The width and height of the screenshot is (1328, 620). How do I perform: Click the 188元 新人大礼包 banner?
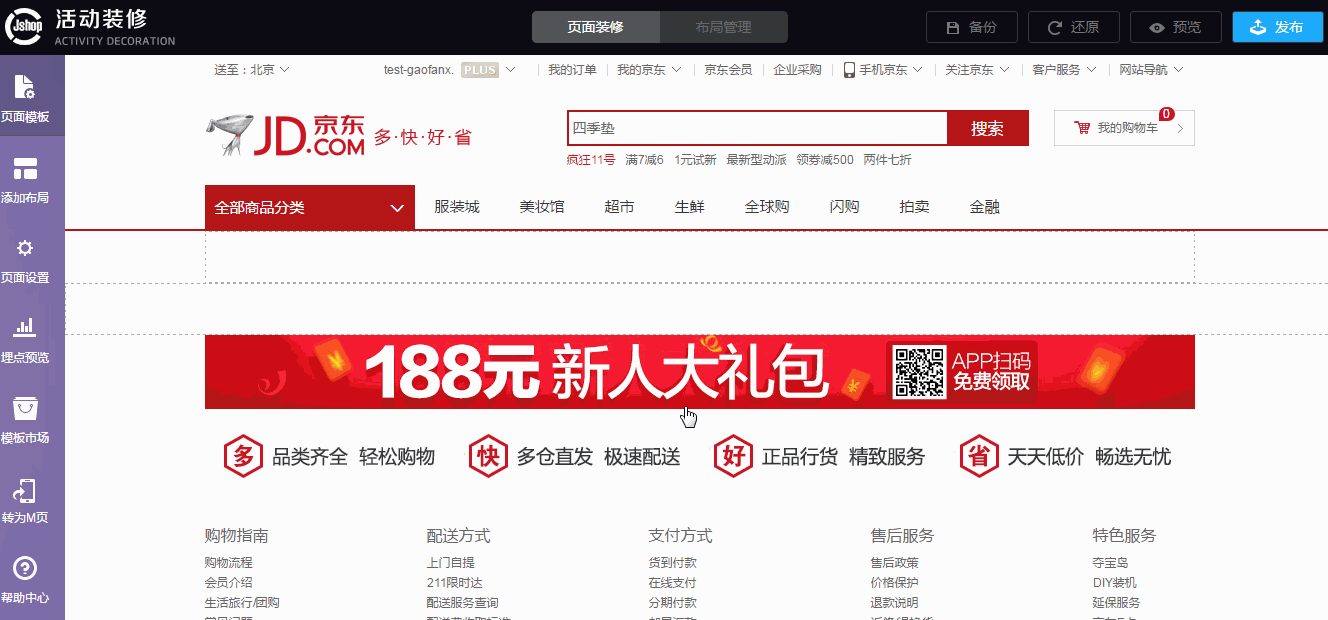(700, 372)
